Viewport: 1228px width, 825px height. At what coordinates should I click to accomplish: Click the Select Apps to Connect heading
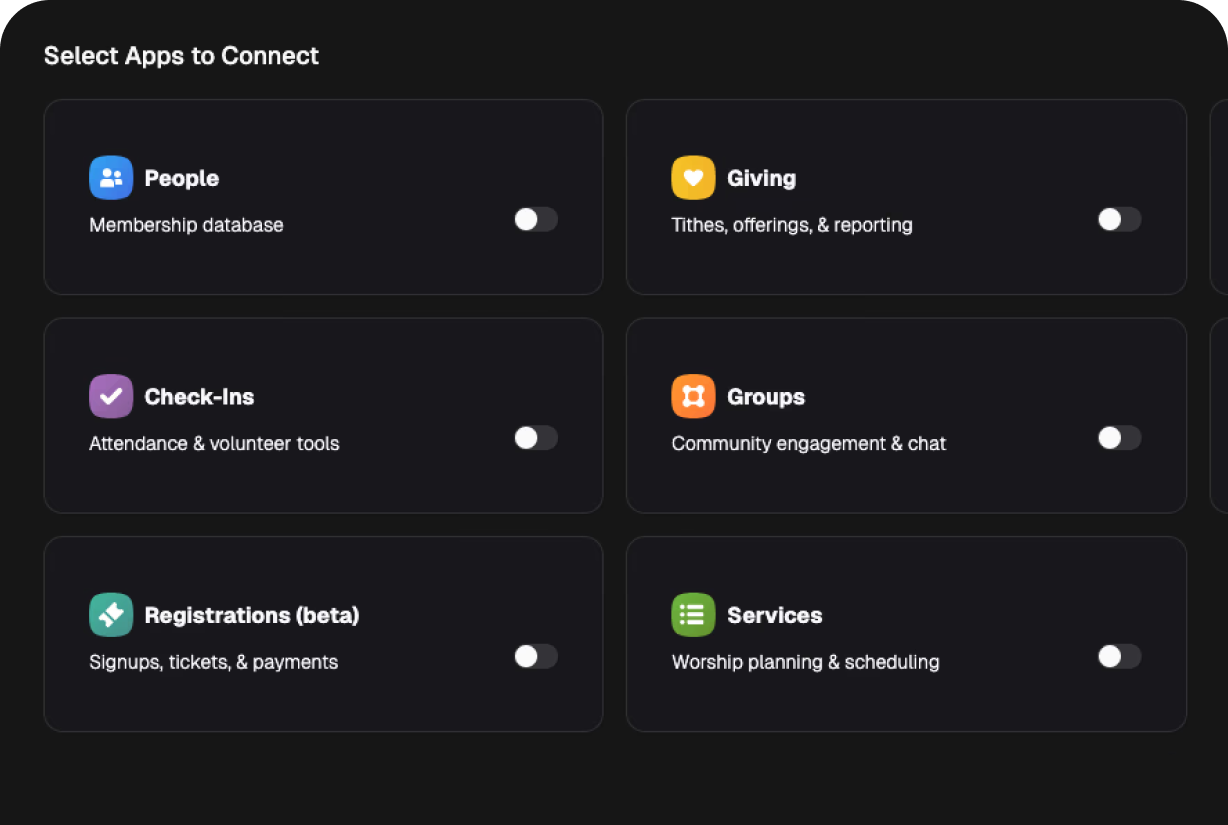tap(181, 56)
